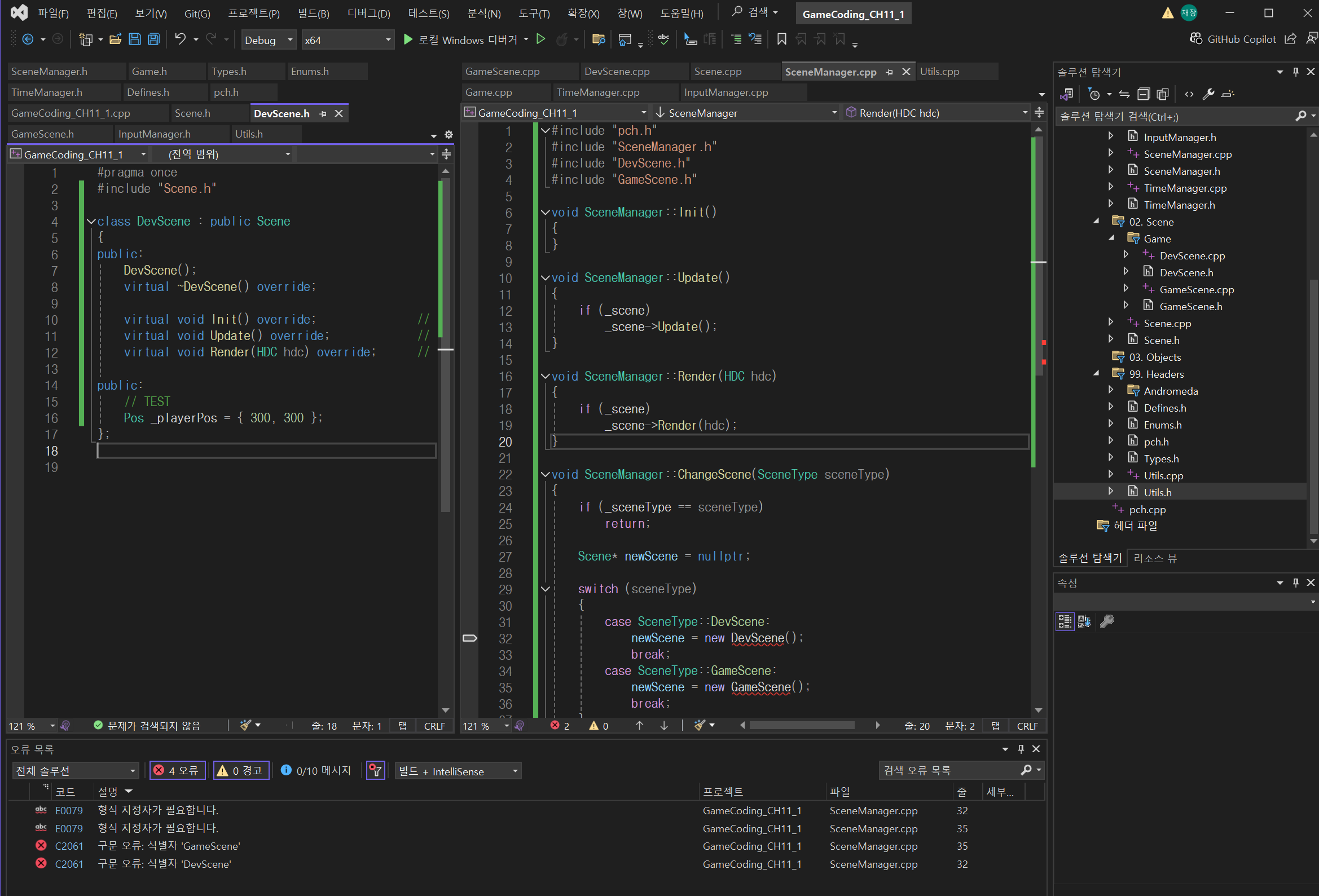The image size is (1319, 896).
Task: Collapse the 99. Headers folder in Solution Explorer
Action: [1097, 373]
